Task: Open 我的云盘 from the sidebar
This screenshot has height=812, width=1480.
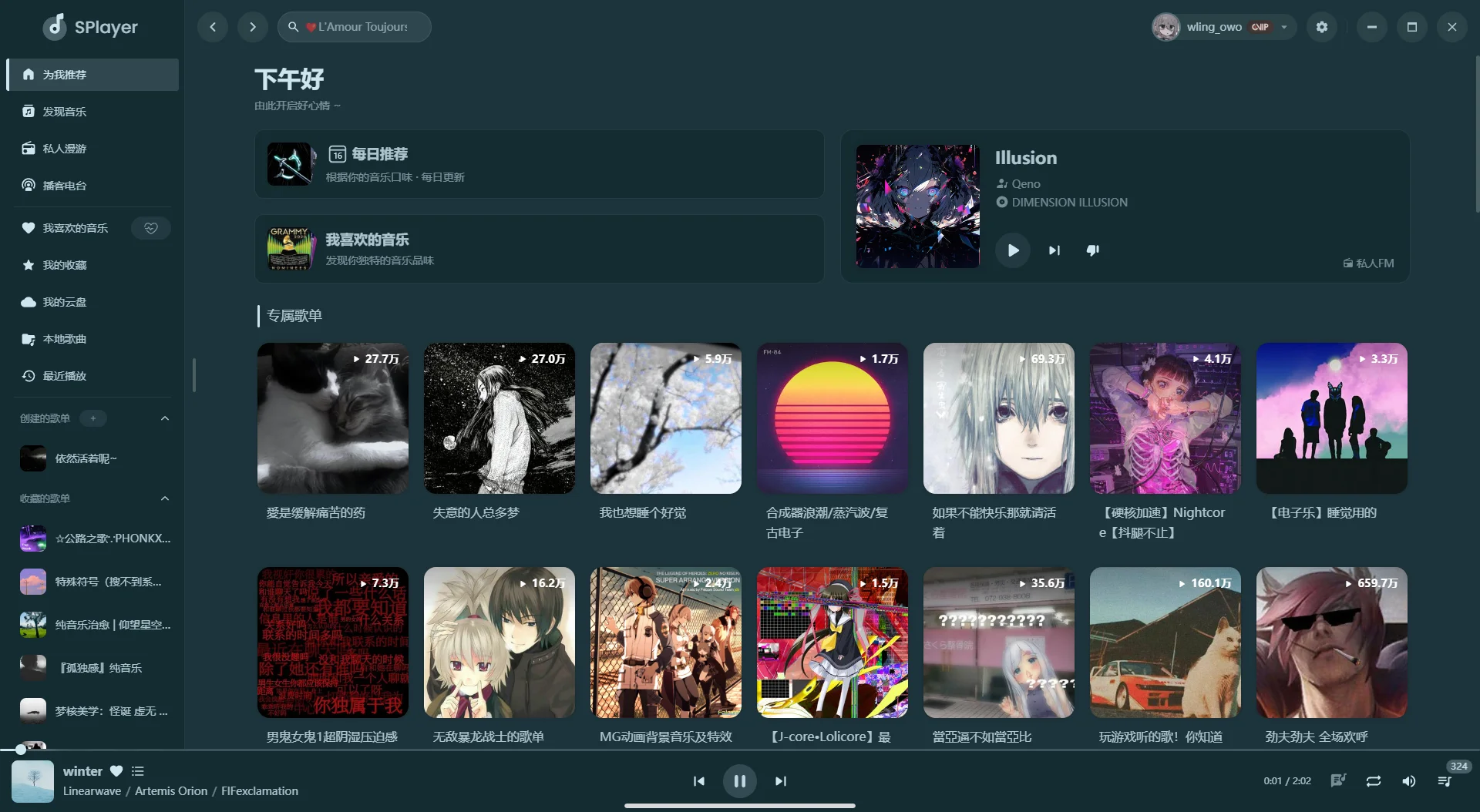Action: click(92, 302)
